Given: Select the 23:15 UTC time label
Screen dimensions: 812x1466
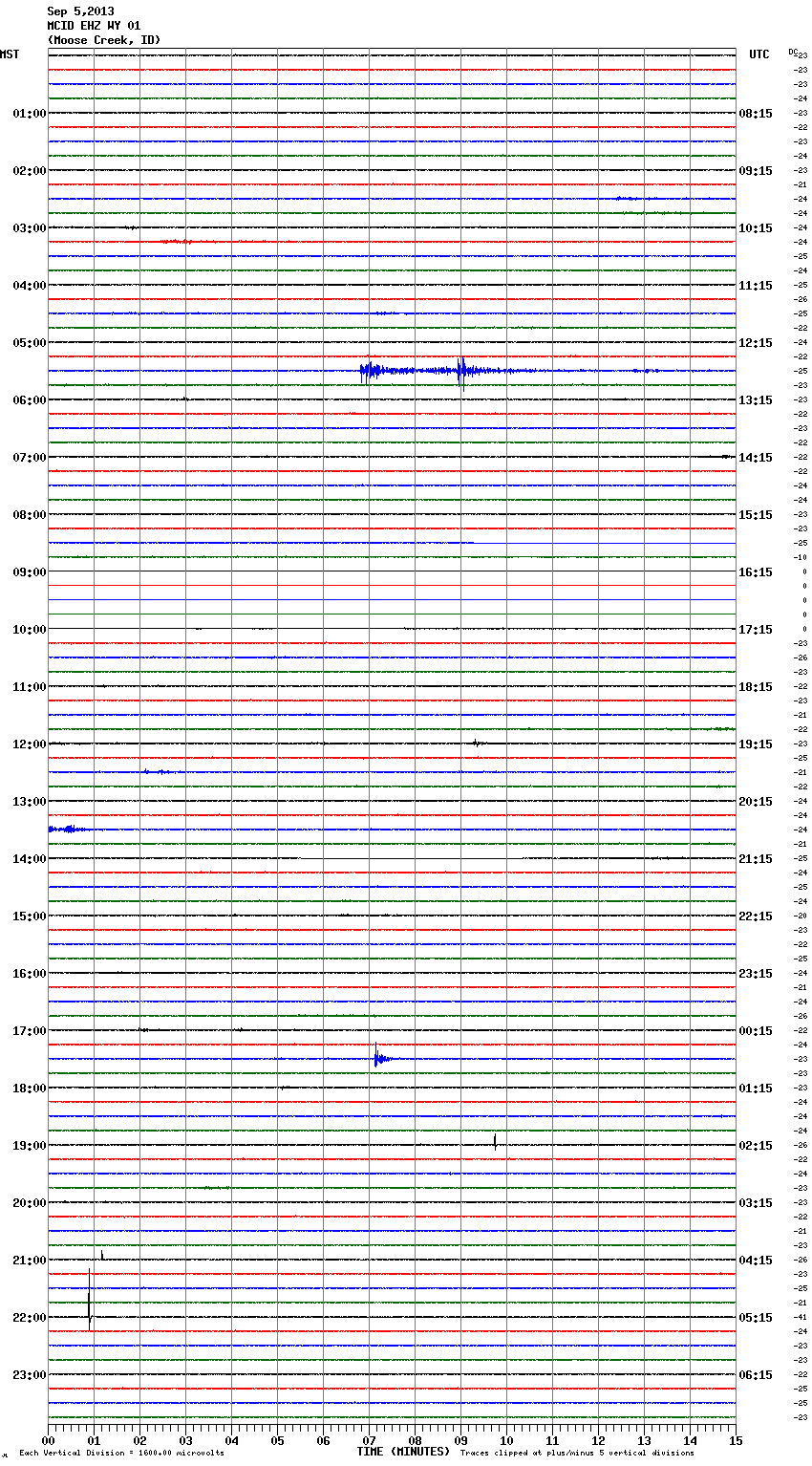Looking at the screenshot, I should [756, 974].
